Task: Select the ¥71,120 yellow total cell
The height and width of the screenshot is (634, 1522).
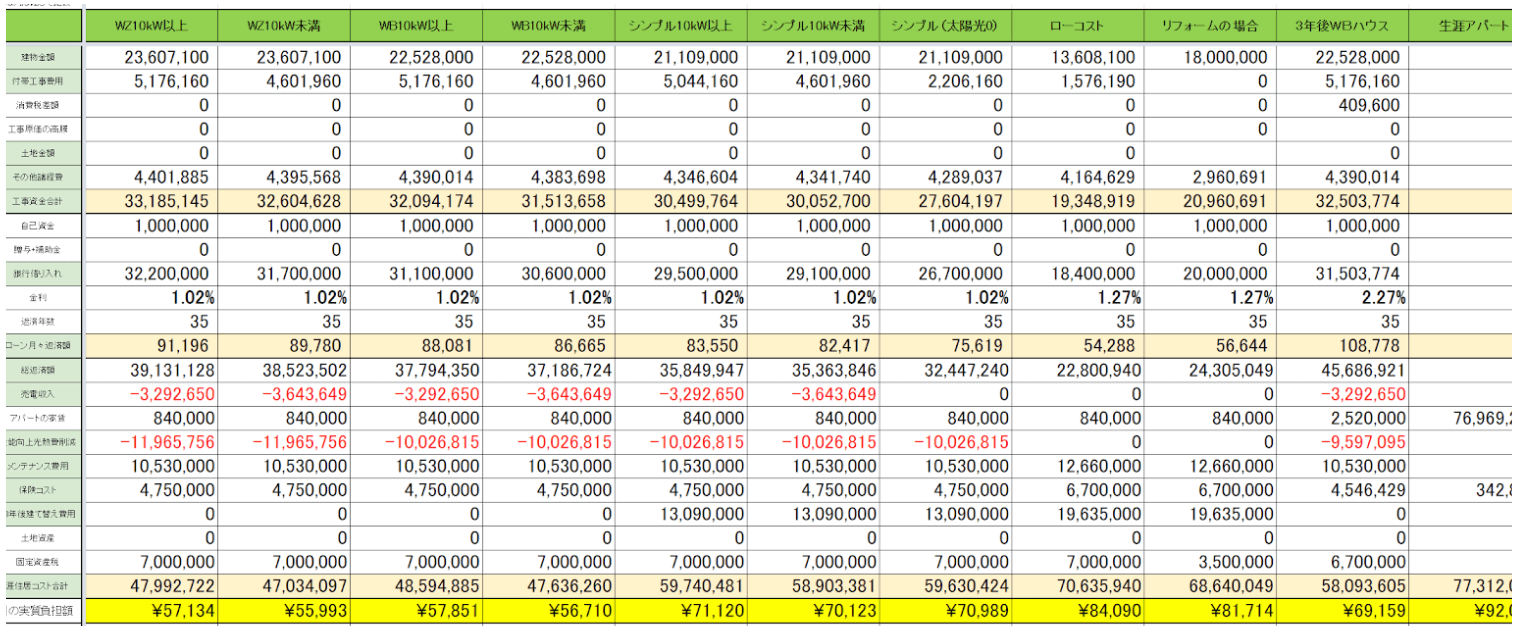Action: (679, 609)
